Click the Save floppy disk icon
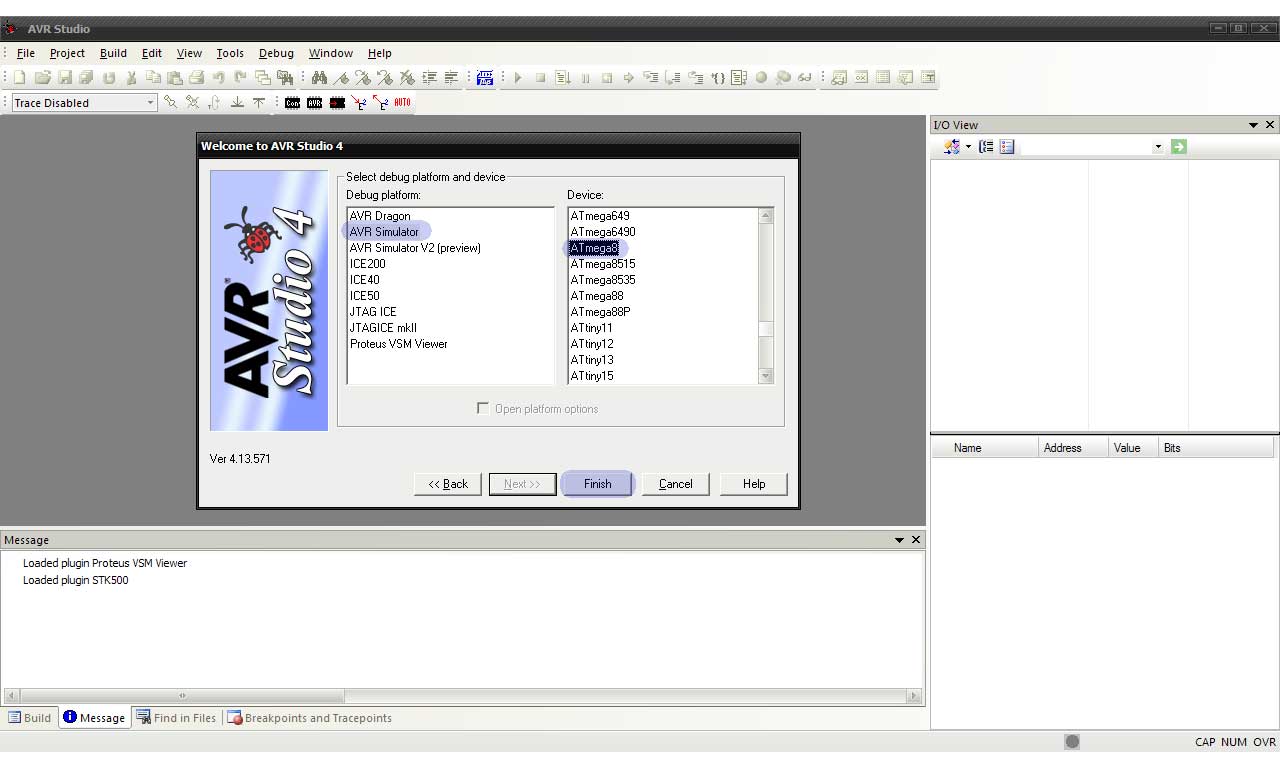 point(64,78)
